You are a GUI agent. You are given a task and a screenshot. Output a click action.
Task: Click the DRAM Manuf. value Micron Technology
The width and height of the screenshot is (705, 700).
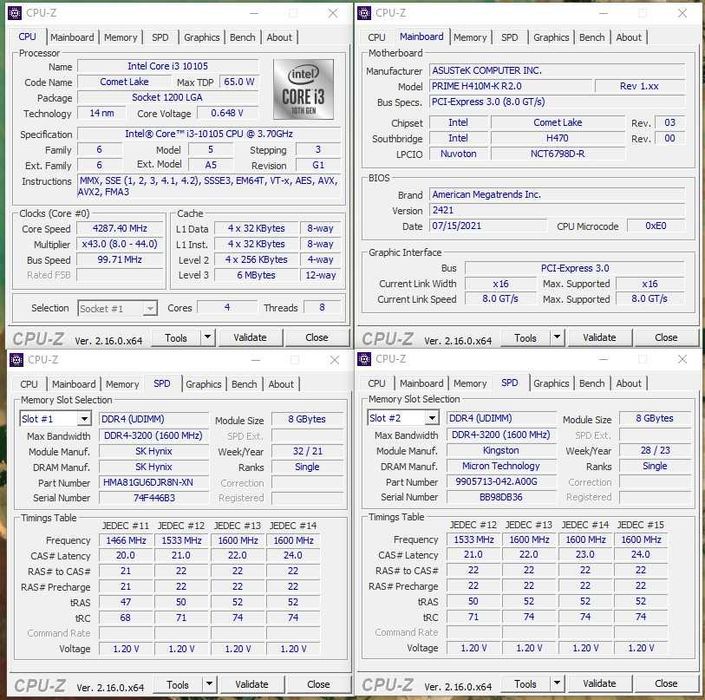tap(501, 466)
